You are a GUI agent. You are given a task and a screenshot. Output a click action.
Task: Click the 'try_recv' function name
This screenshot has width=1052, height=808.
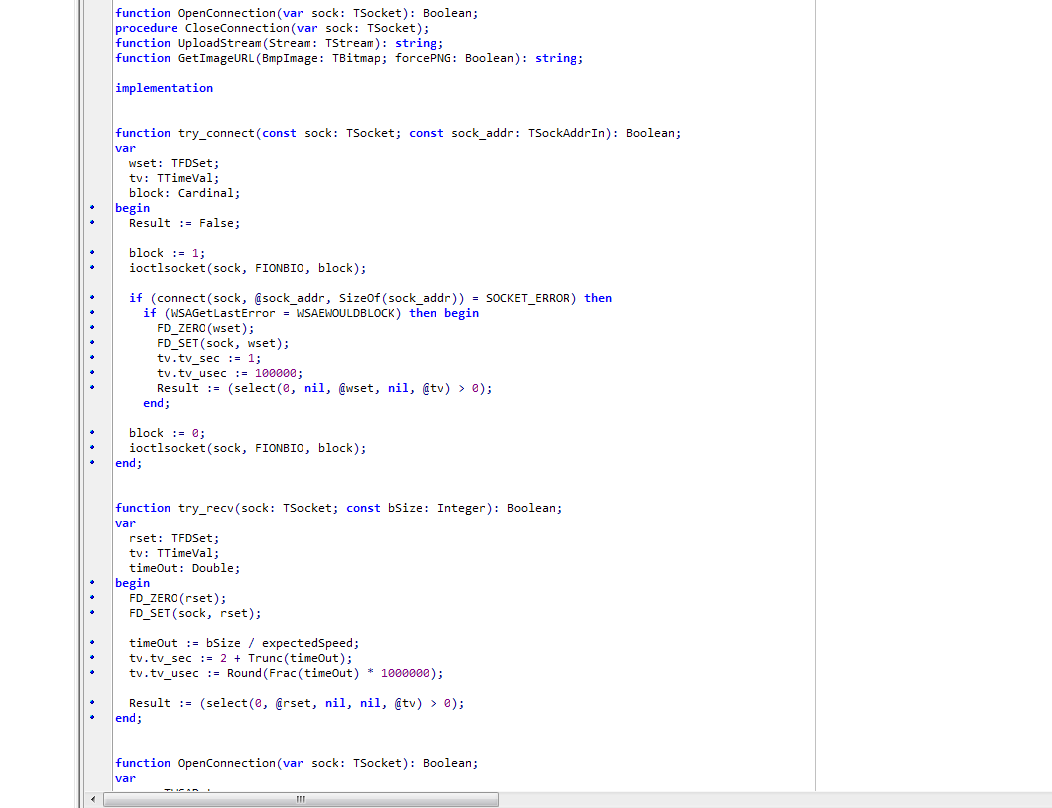(206, 508)
